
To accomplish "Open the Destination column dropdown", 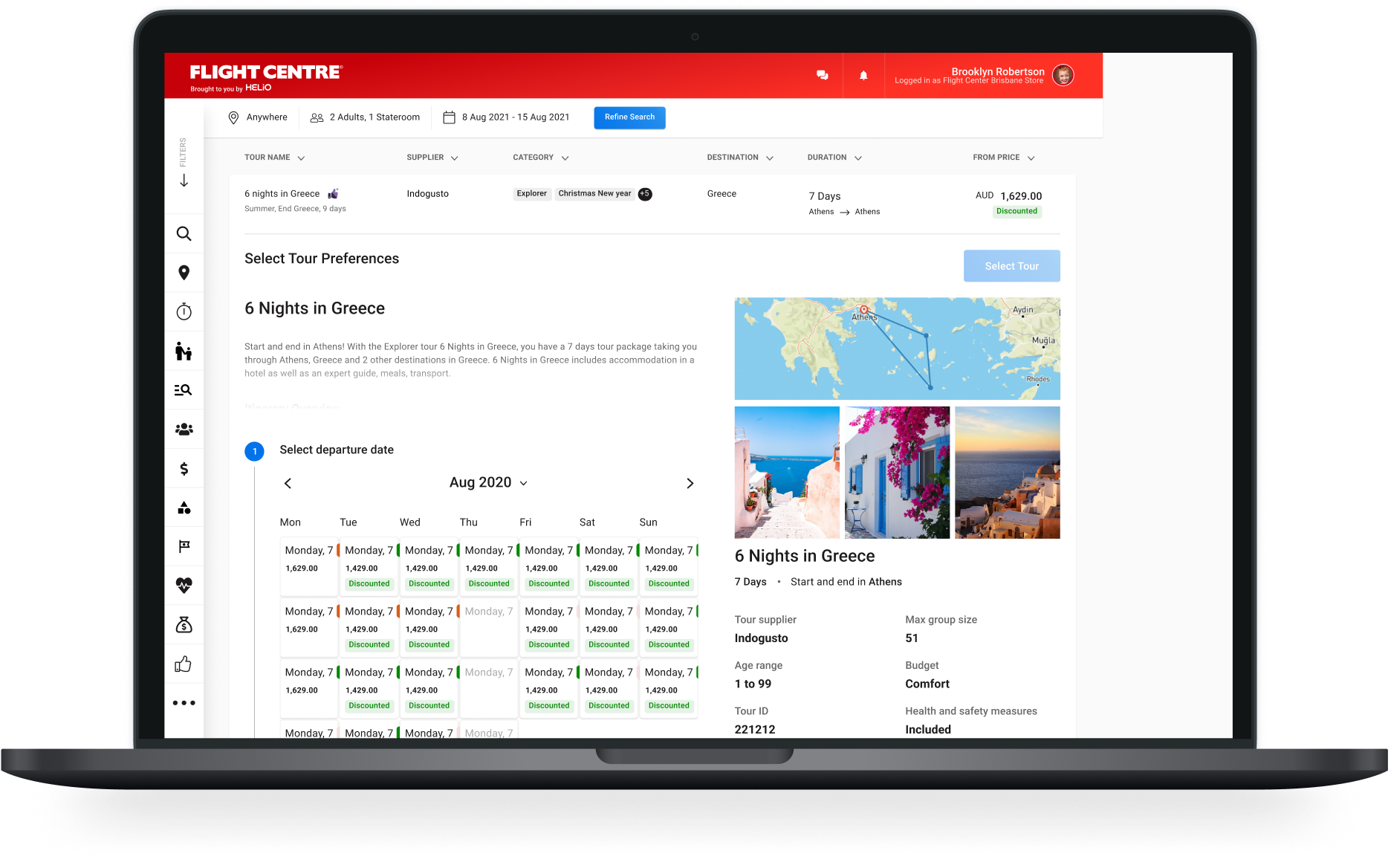I will click(770, 158).
